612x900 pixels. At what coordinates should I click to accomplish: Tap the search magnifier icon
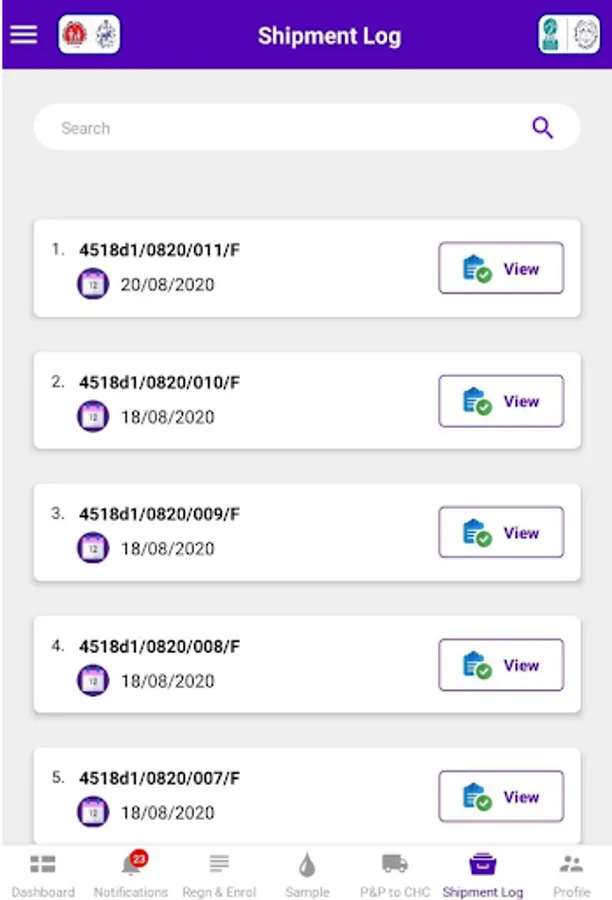coord(542,128)
